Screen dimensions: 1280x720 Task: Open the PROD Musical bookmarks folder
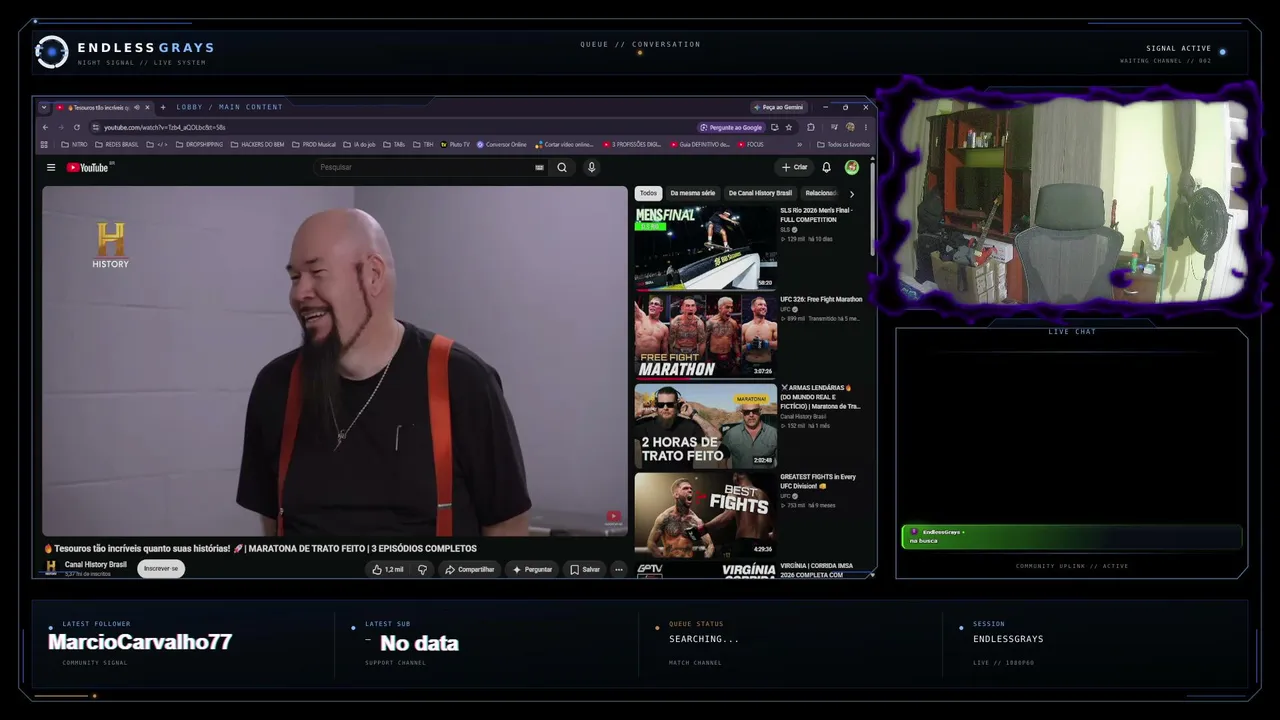(314, 144)
